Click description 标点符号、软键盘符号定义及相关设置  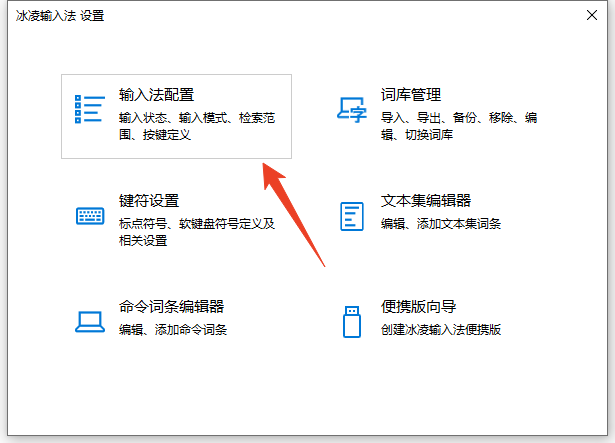coord(197,232)
